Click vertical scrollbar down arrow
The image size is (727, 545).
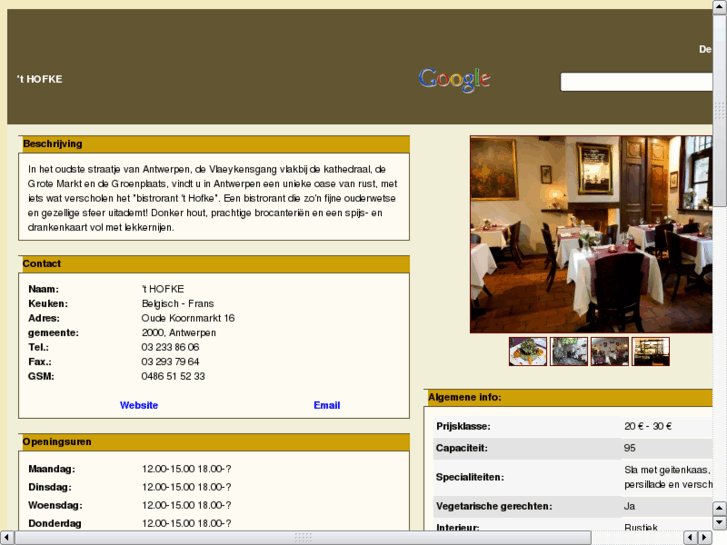pyautogui.click(x=719, y=522)
